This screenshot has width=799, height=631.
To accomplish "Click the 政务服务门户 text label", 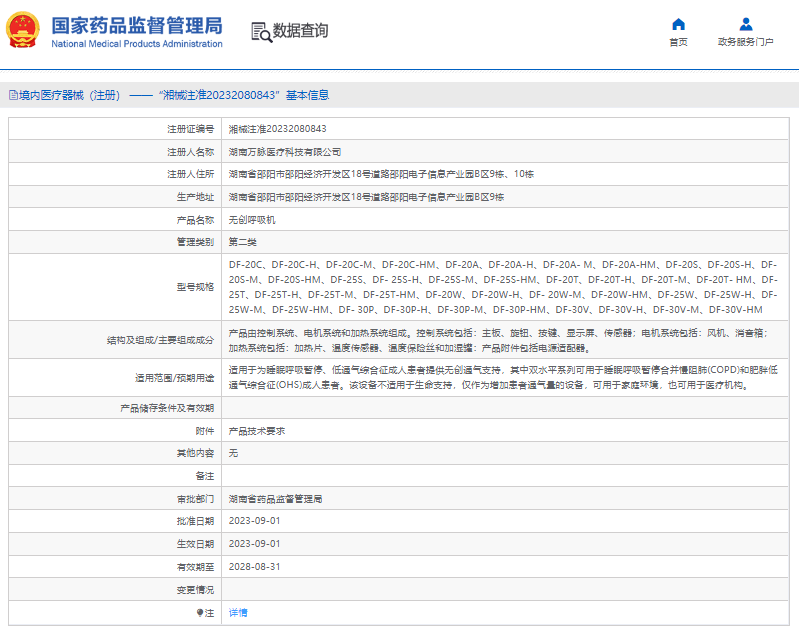I will tap(745, 42).
